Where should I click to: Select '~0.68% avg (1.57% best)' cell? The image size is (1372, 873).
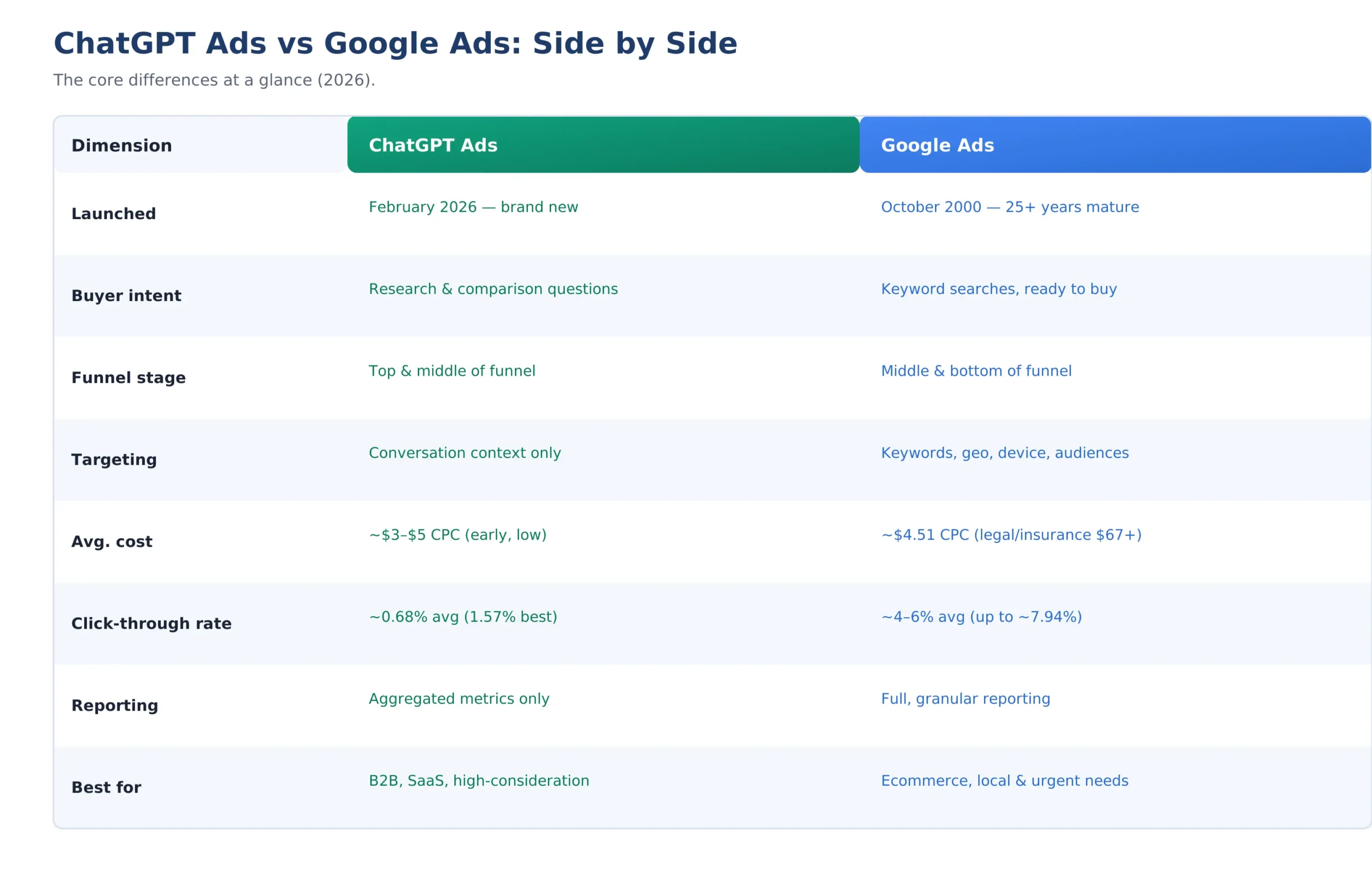pos(463,617)
